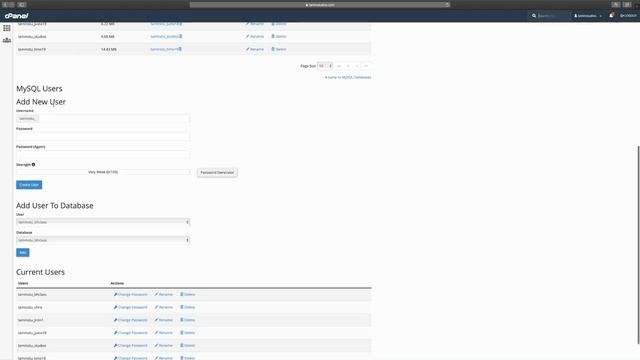This screenshot has width=640, height=360.
Task: Click the Very Weak strength meter bar
Action: pos(103,172)
